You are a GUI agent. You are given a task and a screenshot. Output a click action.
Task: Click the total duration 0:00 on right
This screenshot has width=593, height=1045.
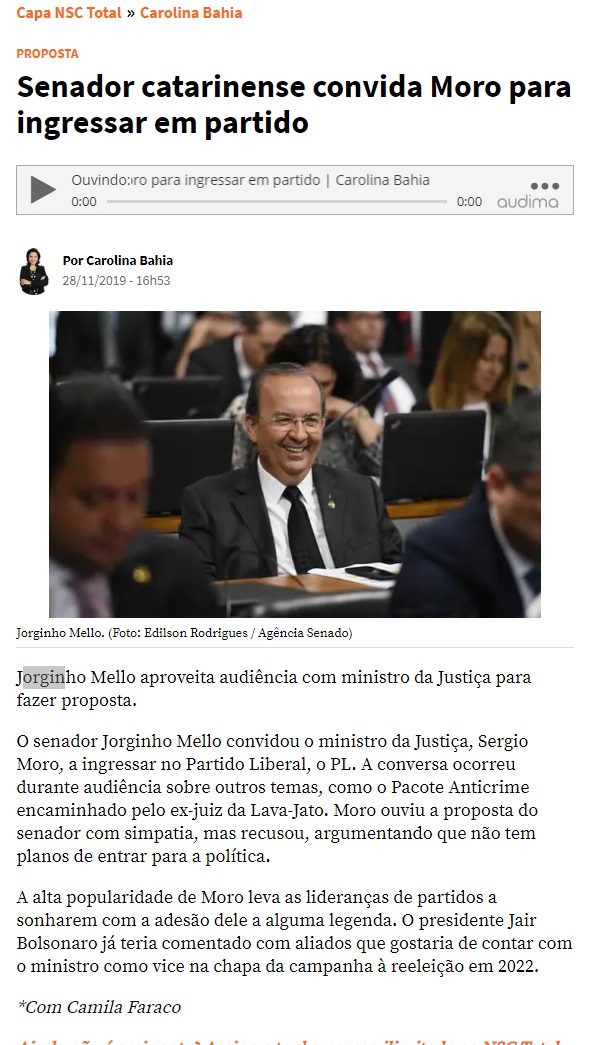(x=469, y=201)
